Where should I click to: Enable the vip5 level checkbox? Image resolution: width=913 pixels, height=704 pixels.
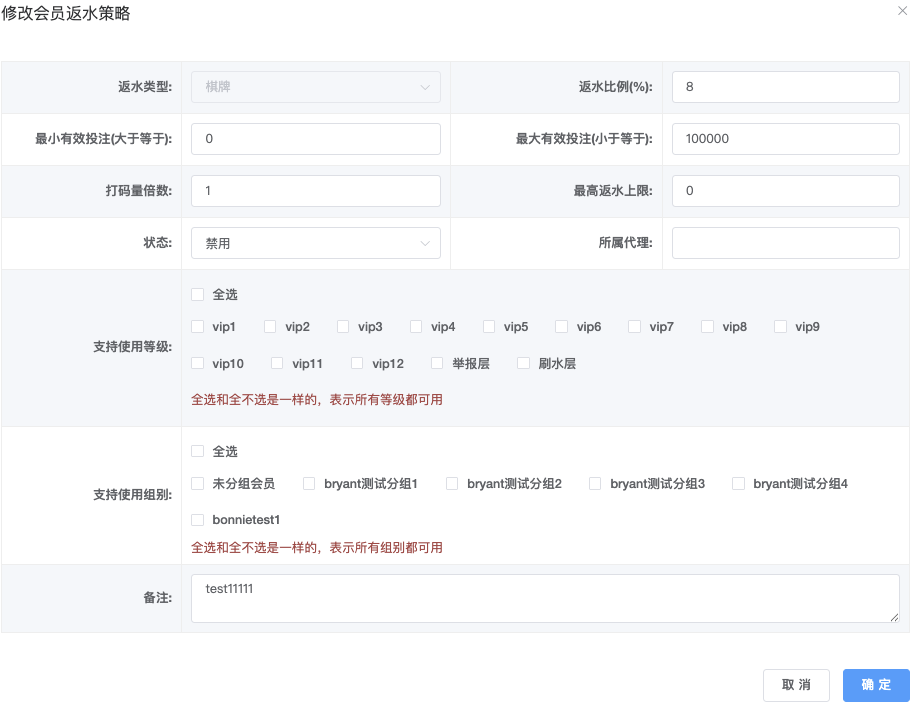point(489,327)
